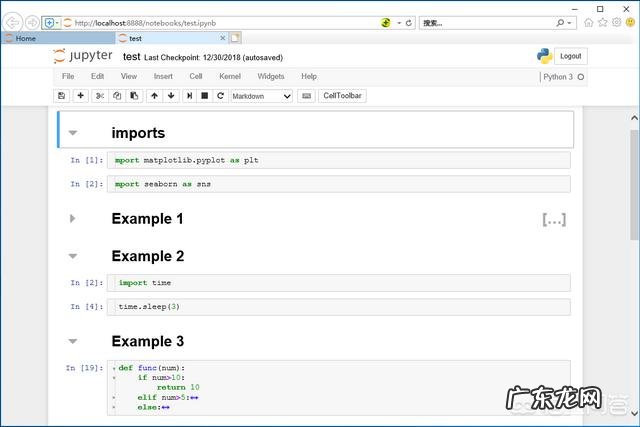The width and height of the screenshot is (640, 427).
Task: Restart the kernel with refresh icon
Action: (x=220, y=96)
